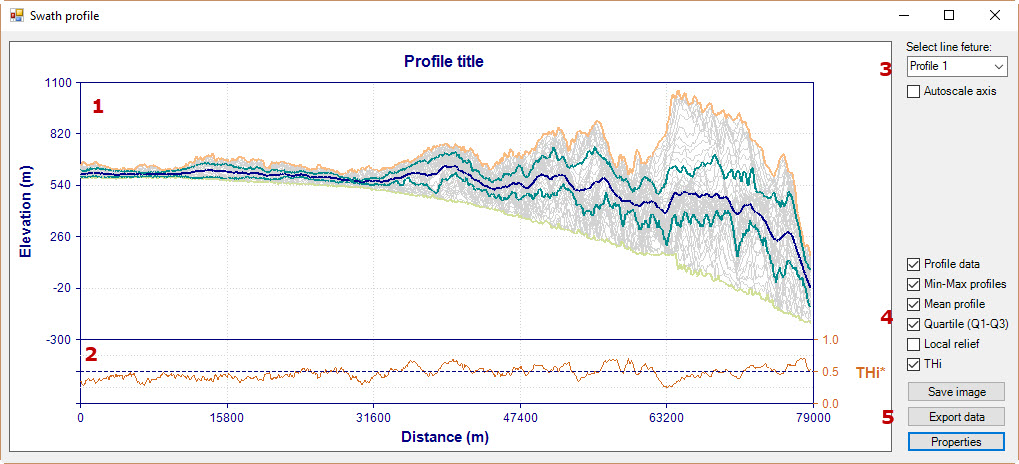Click the Elevation (m) axis label
Screen dimensions: 1019x464
26,211
